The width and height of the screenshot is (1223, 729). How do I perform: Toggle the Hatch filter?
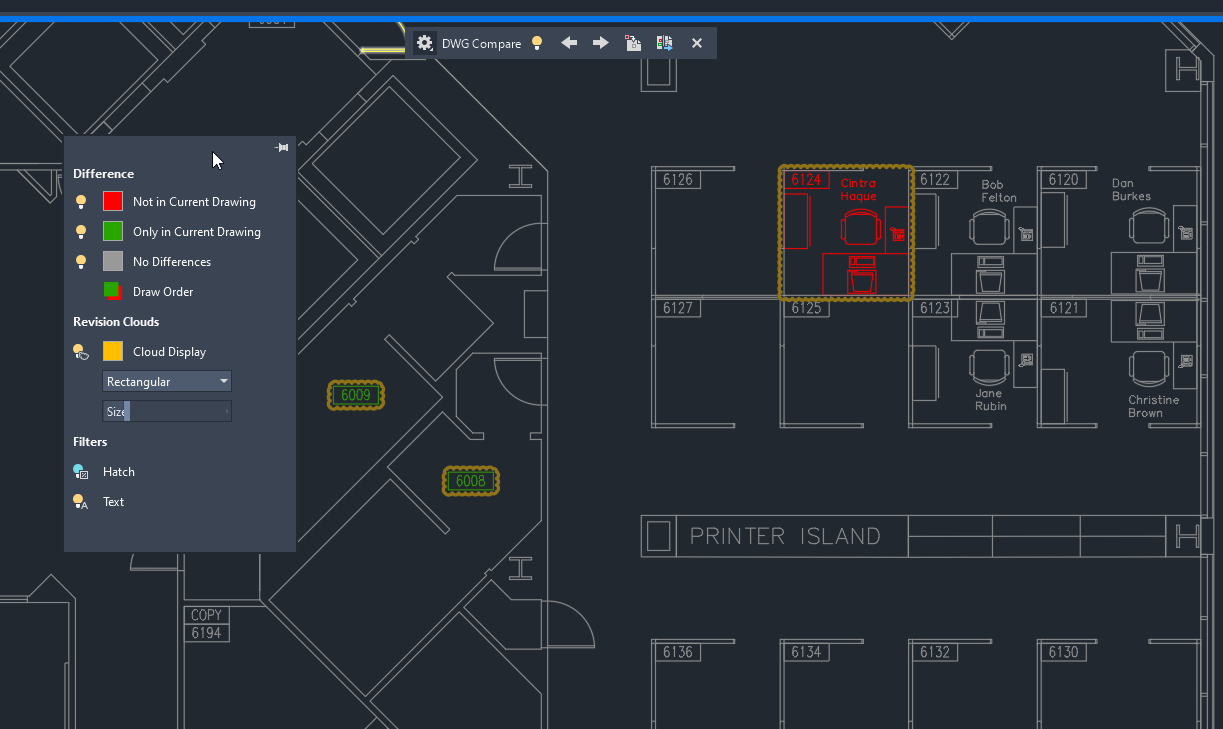click(x=81, y=472)
